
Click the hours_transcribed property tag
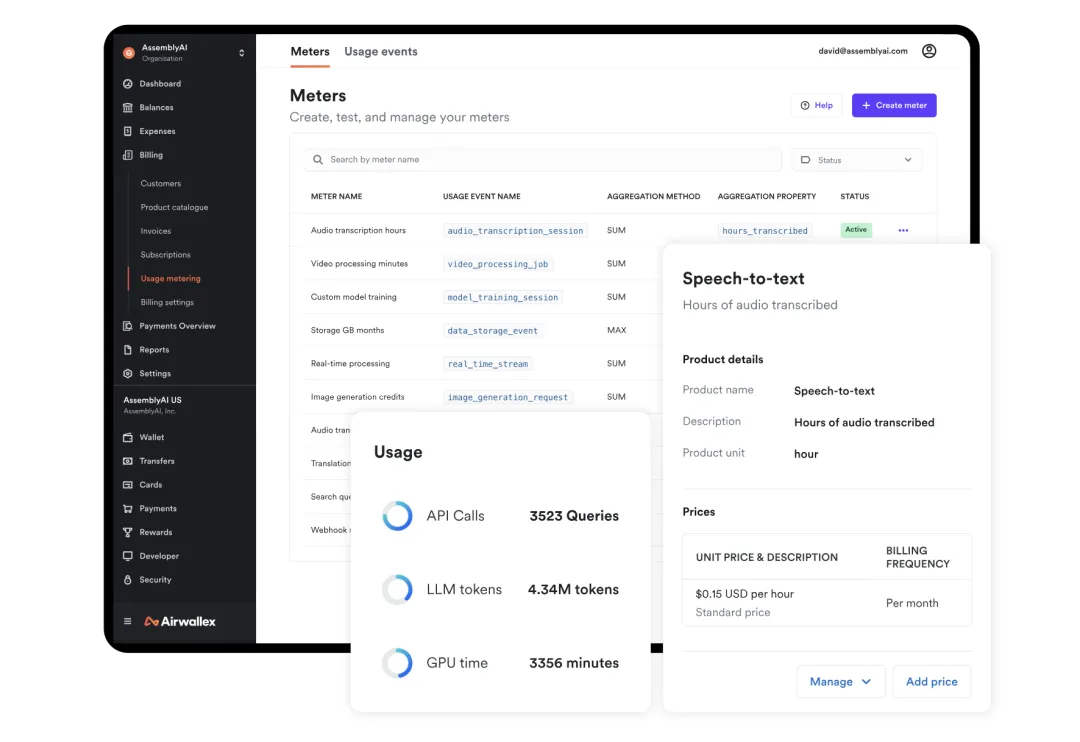coord(765,231)
